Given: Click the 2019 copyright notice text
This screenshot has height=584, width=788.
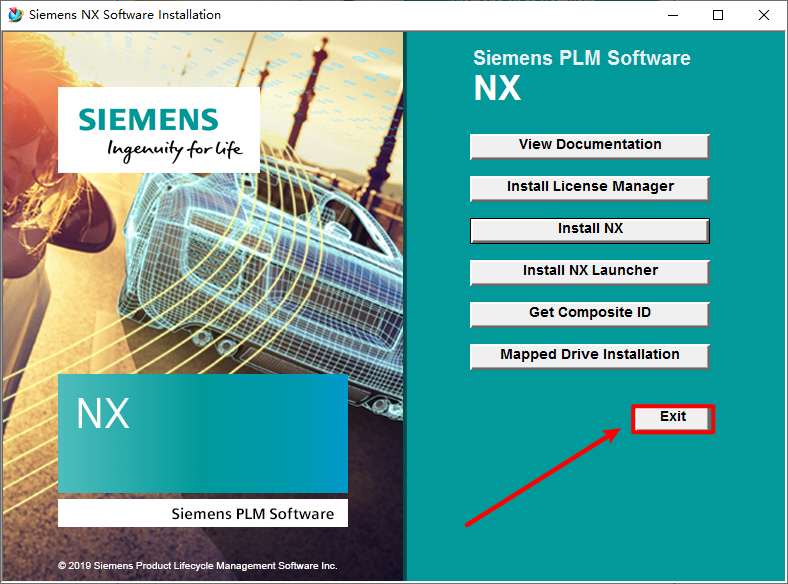Looking at the screenshot, I should (197, 566).
